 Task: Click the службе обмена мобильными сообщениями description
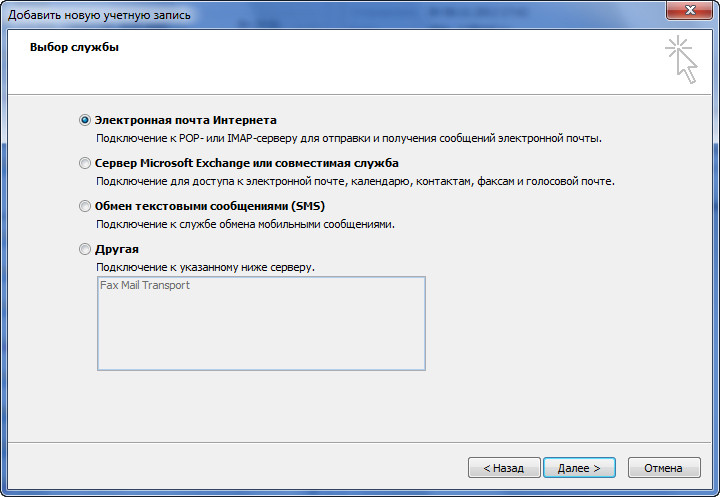[x=245, y=225]
